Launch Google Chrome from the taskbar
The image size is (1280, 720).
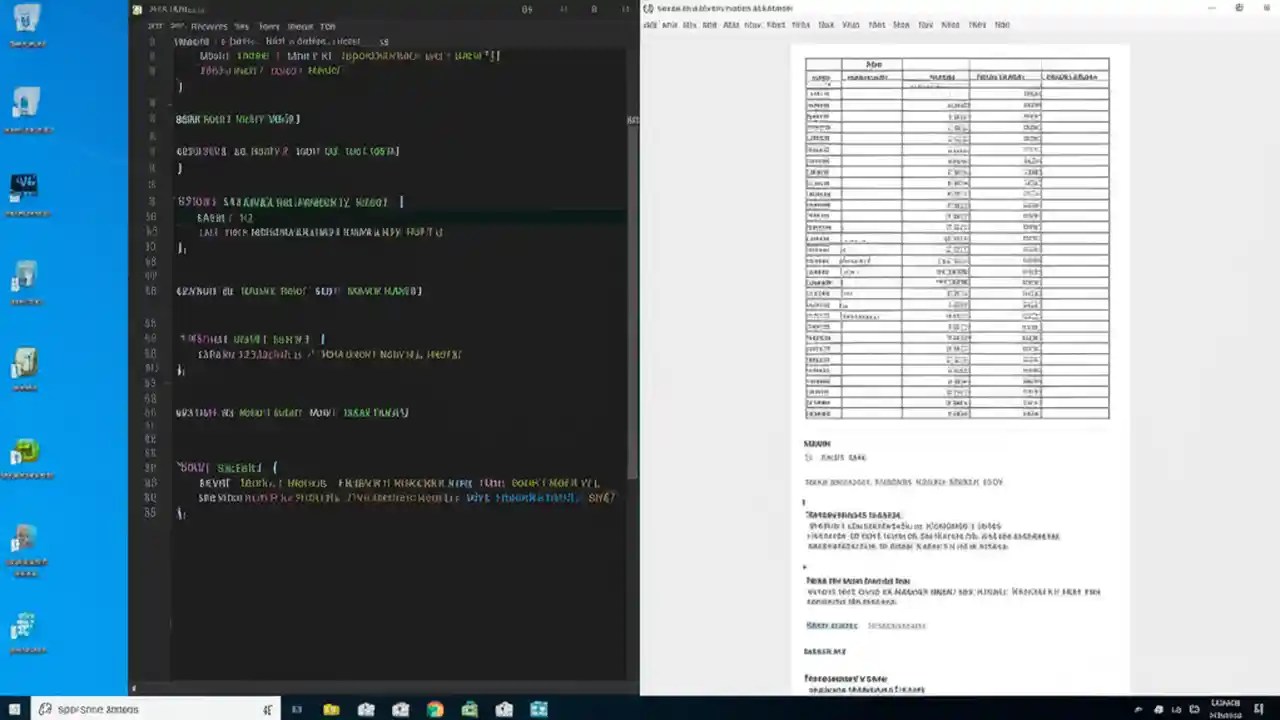point(434,709)
